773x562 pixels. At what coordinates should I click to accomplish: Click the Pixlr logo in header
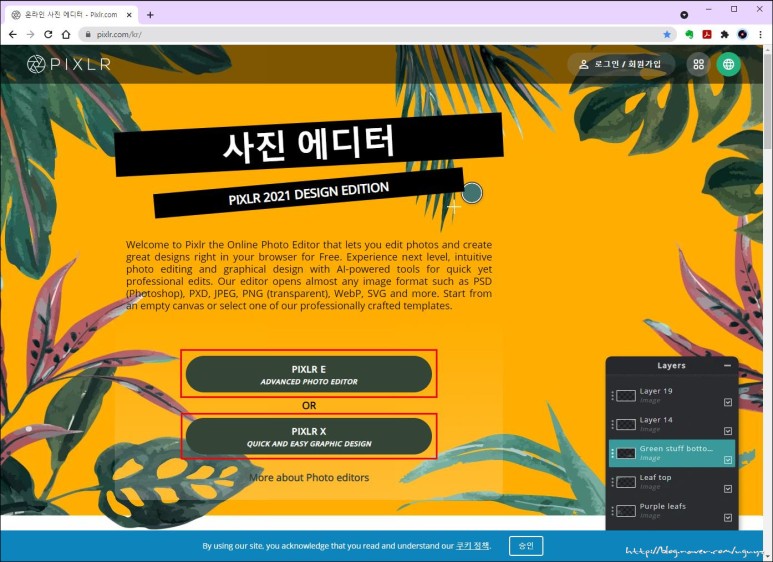(69, 64)
